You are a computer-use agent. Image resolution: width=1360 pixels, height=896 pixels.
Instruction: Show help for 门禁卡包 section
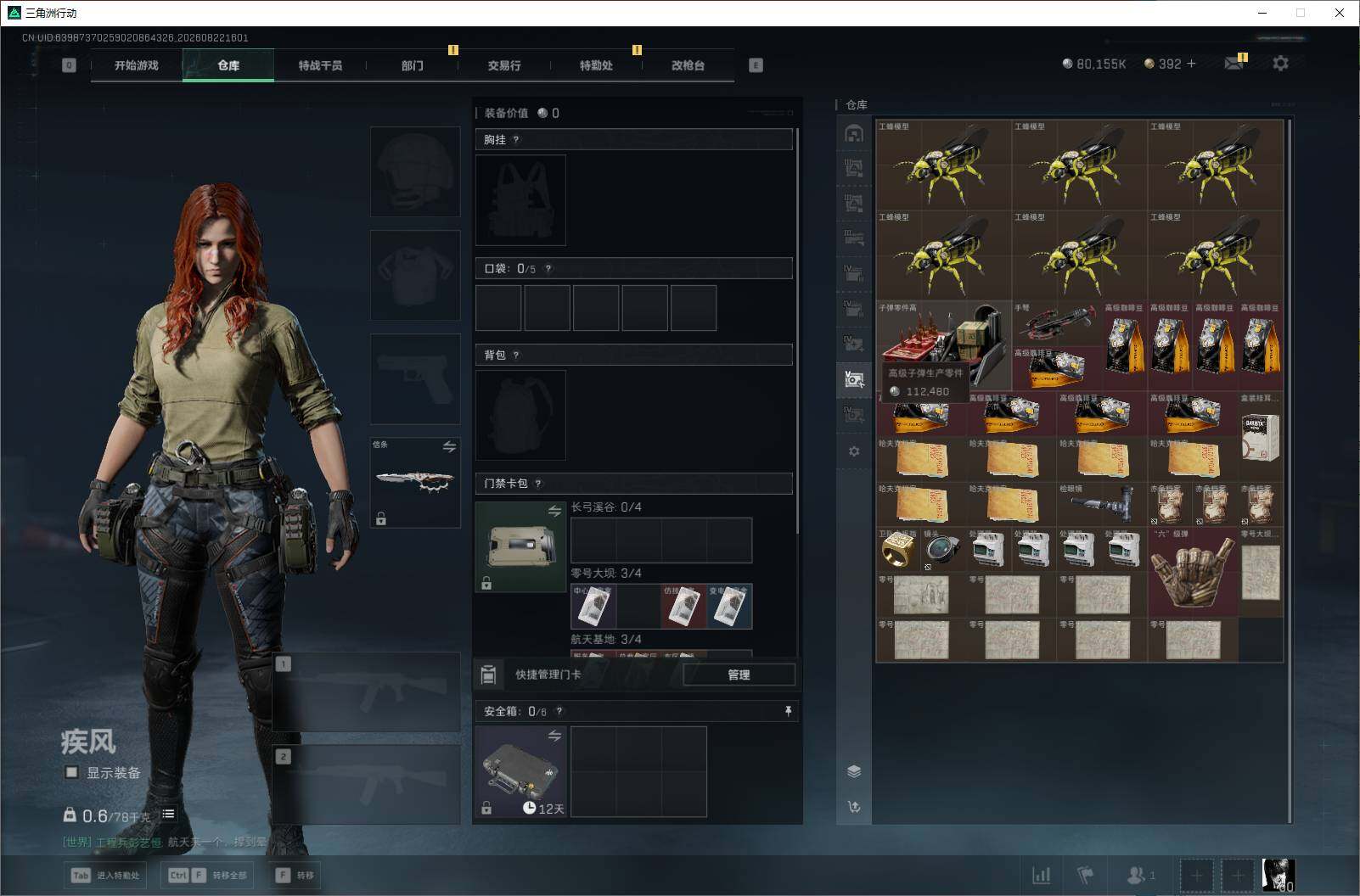coord(538,484)
